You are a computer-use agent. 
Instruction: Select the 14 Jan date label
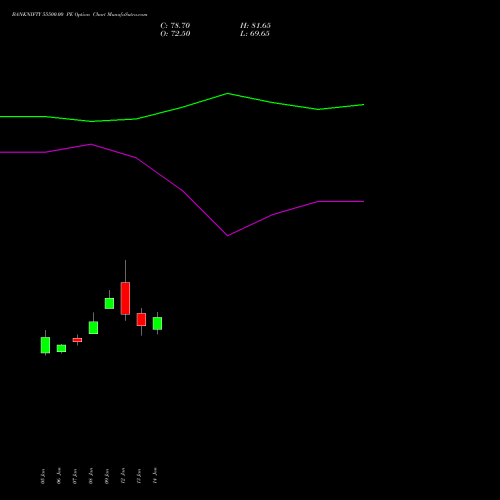click(155, 476)
